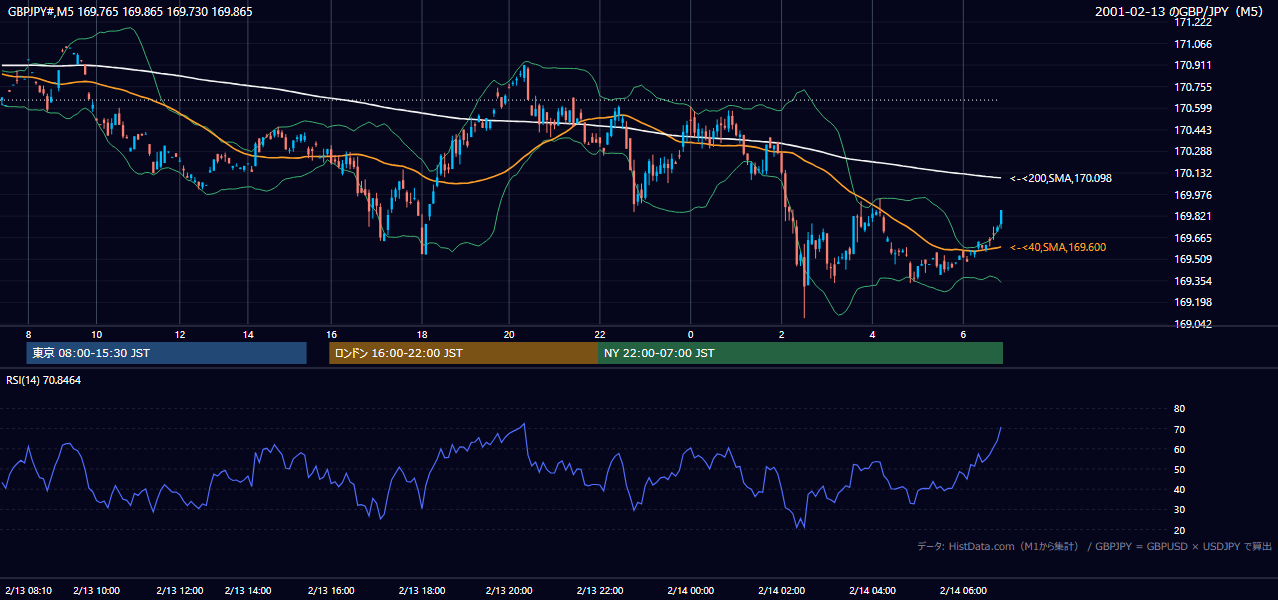Click hour tick 8 under price chart
The width and height of the screenshot is (1278, 600).
[x=28, y=334]
